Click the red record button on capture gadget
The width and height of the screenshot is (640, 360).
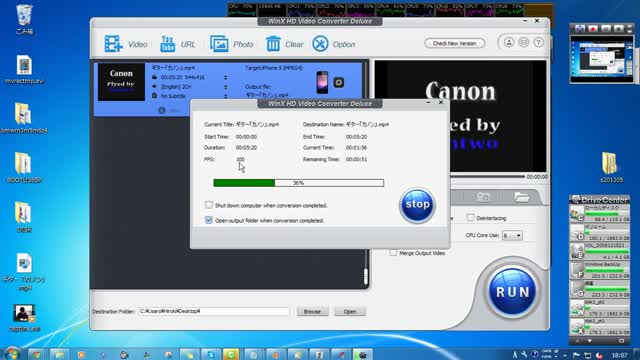pyautogui.click(x=593, y=29)
